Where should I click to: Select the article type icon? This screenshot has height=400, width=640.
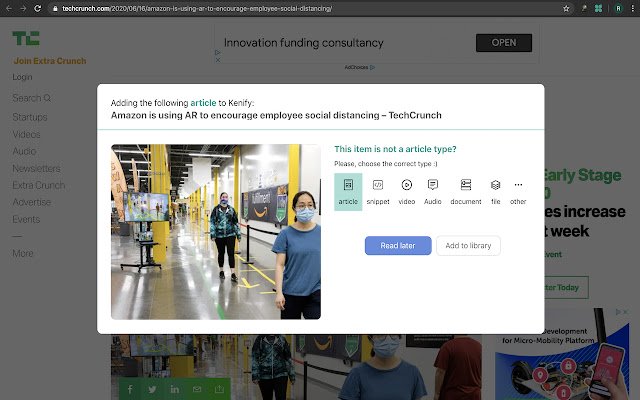click(348, 191)
